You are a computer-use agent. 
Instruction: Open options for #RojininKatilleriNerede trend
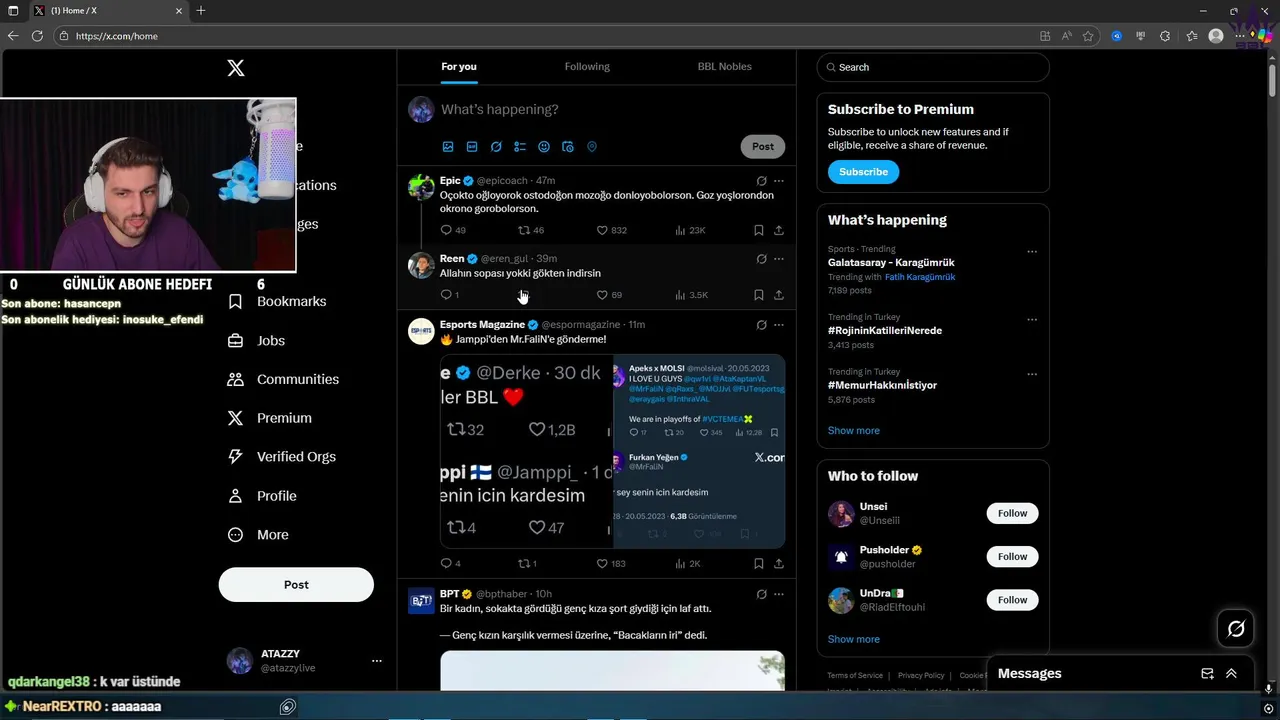pyautogui.click(x=1032, y=320)
